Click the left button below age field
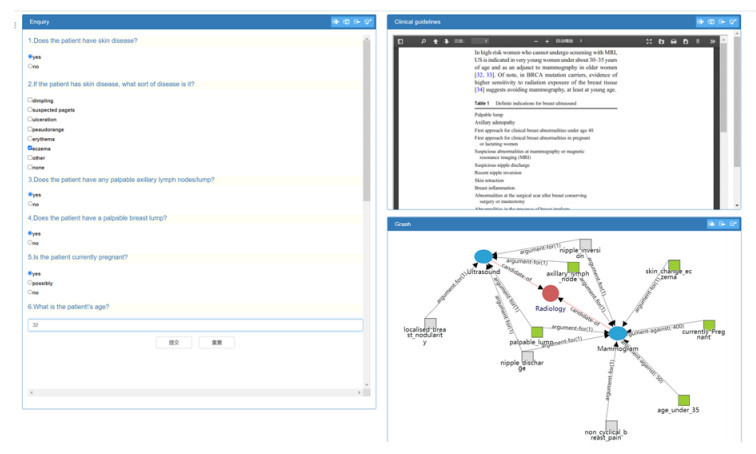756x454 pixels. [174, 342]
